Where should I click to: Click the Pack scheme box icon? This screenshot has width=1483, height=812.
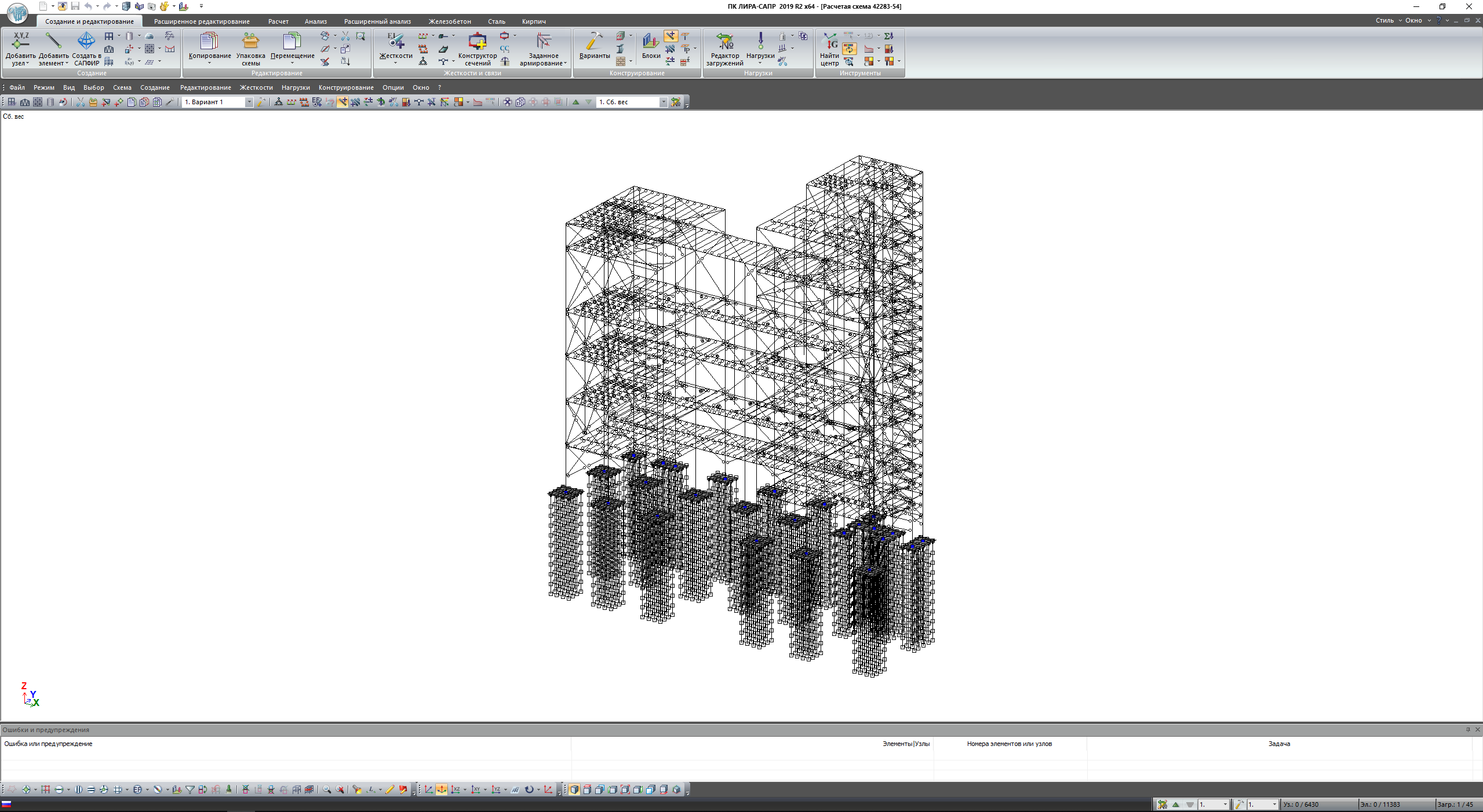(x=250, y=42)
